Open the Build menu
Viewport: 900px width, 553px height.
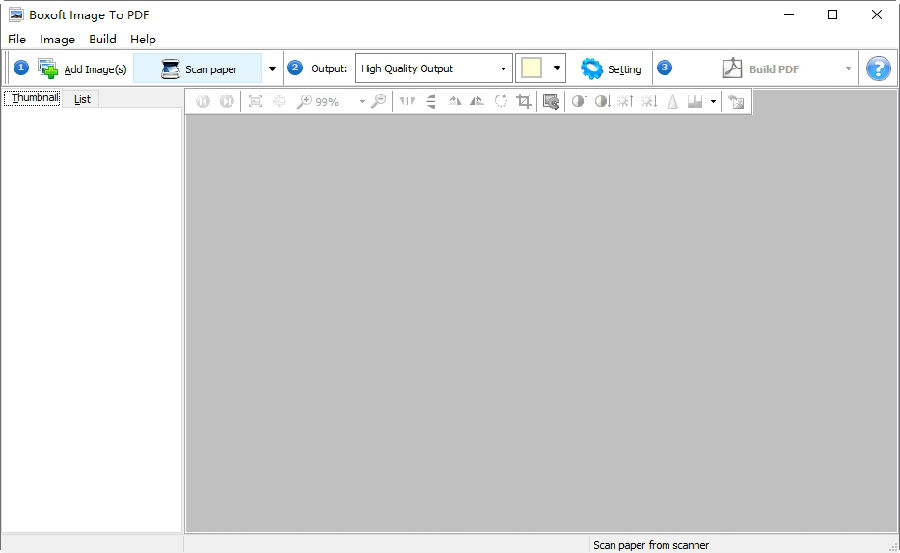click(x=103, y=39)
